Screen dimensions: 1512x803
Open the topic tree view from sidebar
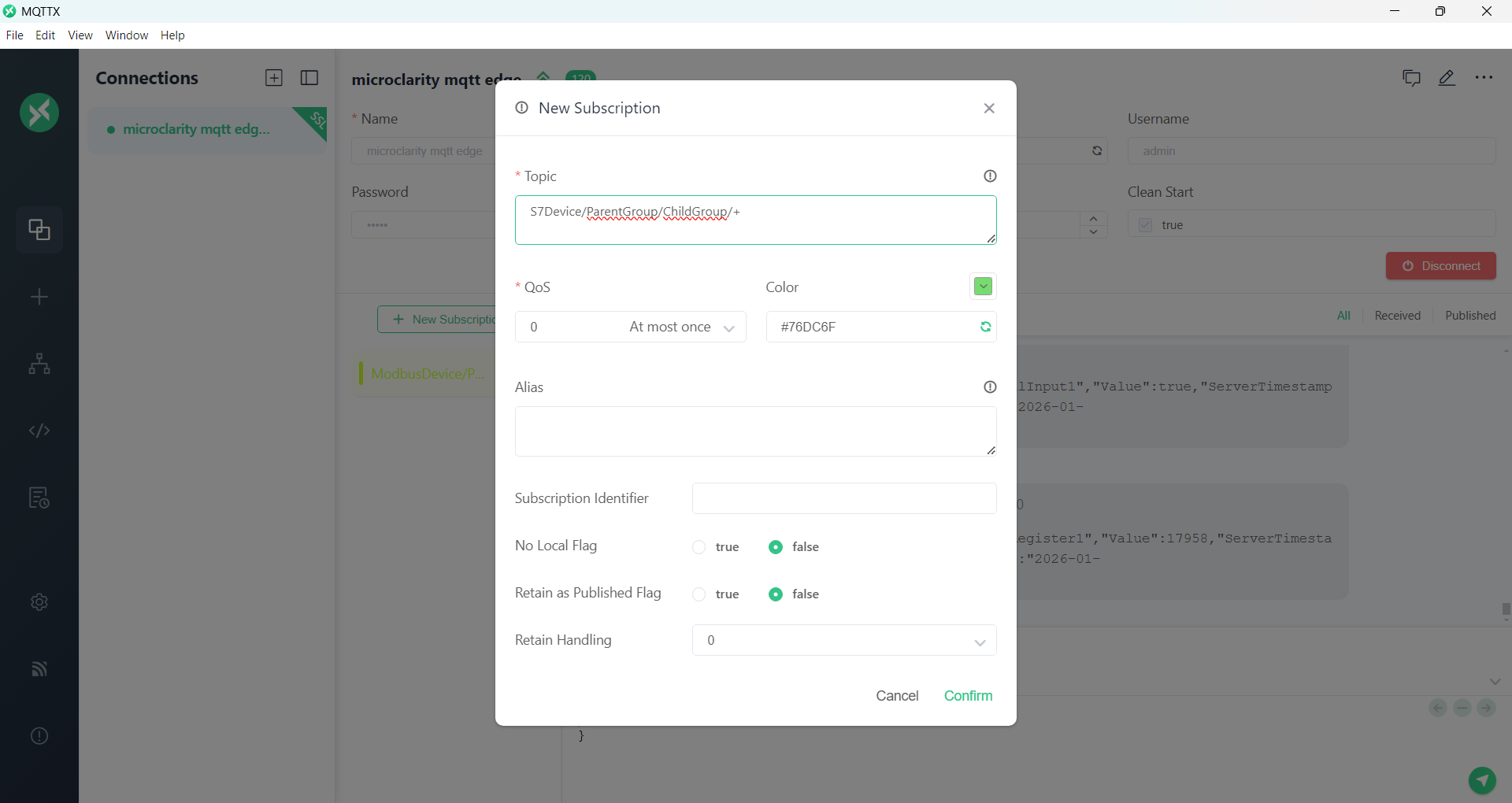pyautogui.click(x=39, y=364)
